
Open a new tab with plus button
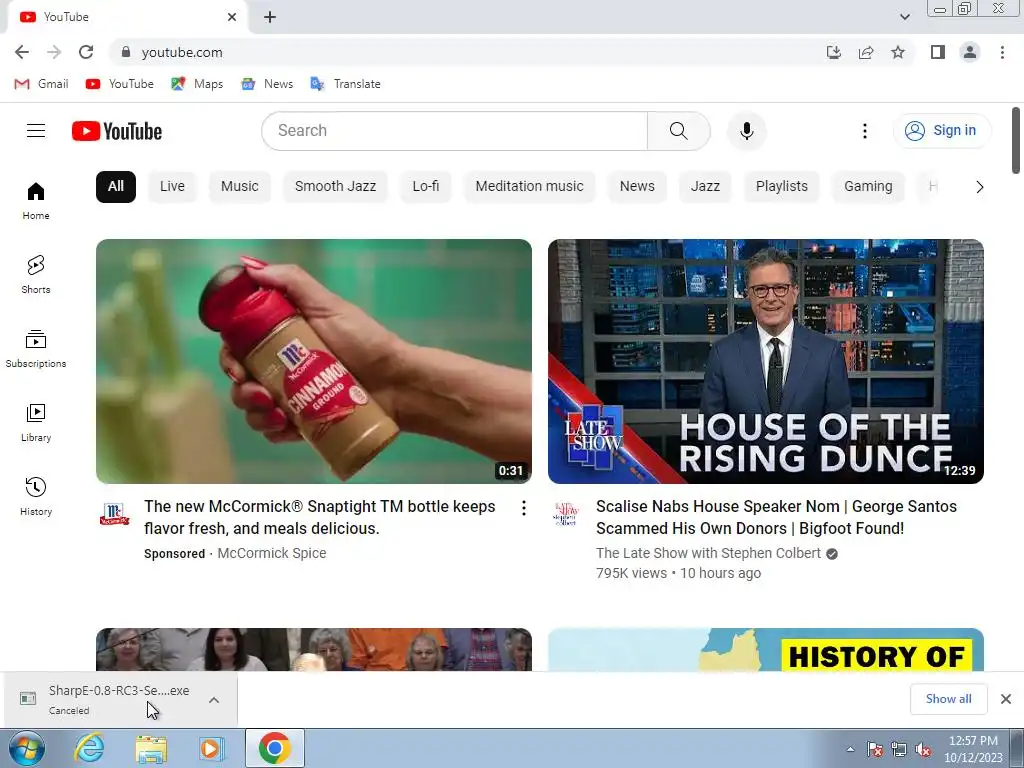pos(270,17)
